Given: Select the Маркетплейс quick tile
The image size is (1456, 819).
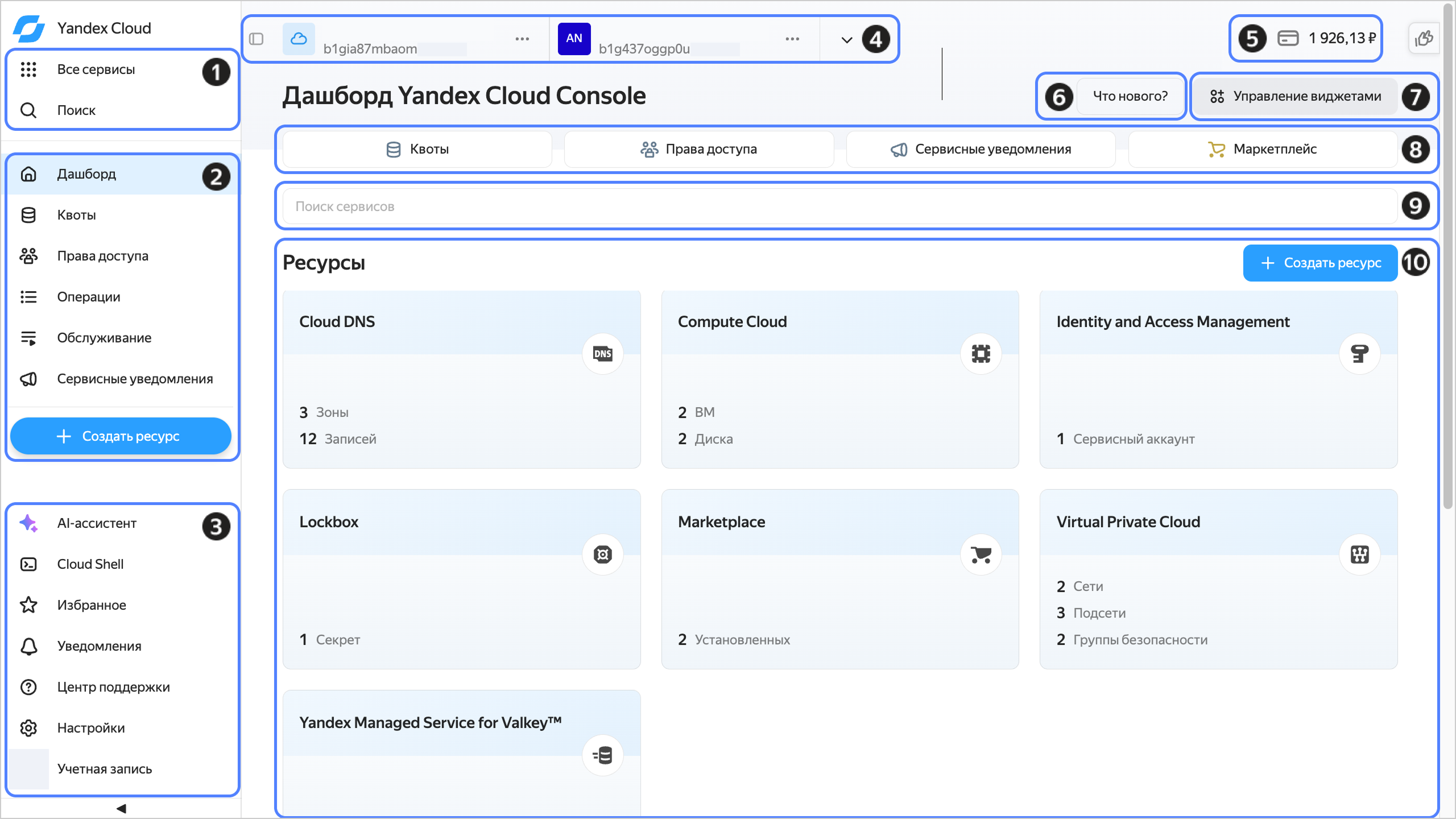Looking at the screenshot, I should [x=1263, y=149].
